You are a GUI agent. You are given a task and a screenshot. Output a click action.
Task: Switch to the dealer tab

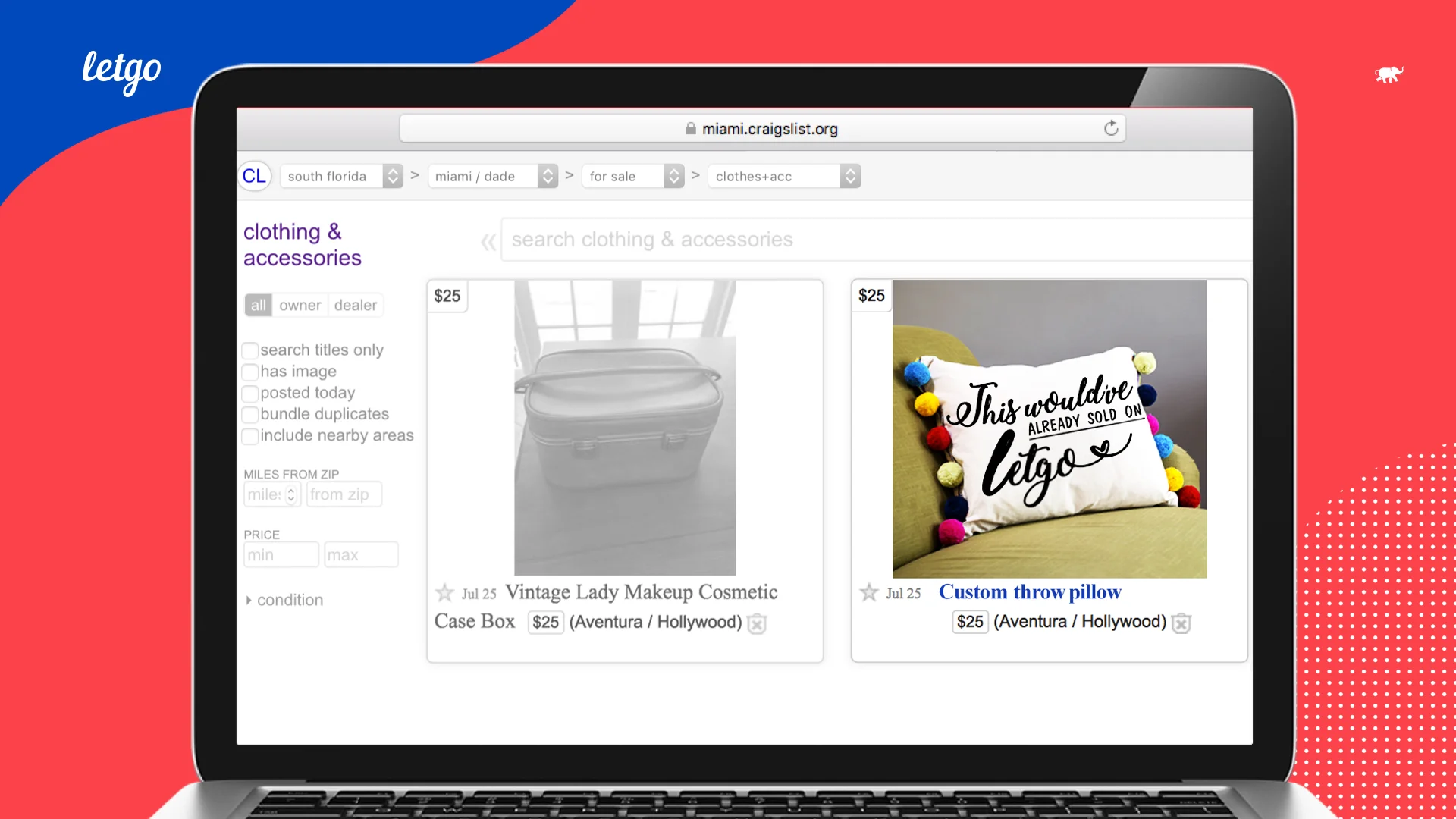[x=356, y=305]
